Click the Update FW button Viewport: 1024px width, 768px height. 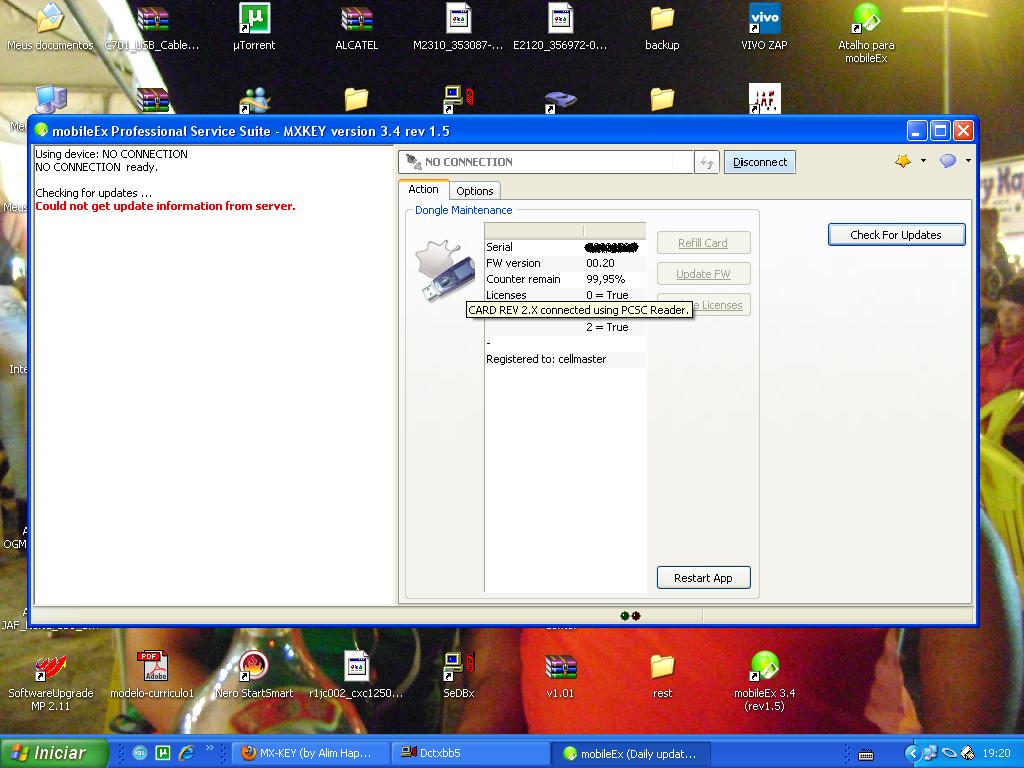[x=703, y=274]
